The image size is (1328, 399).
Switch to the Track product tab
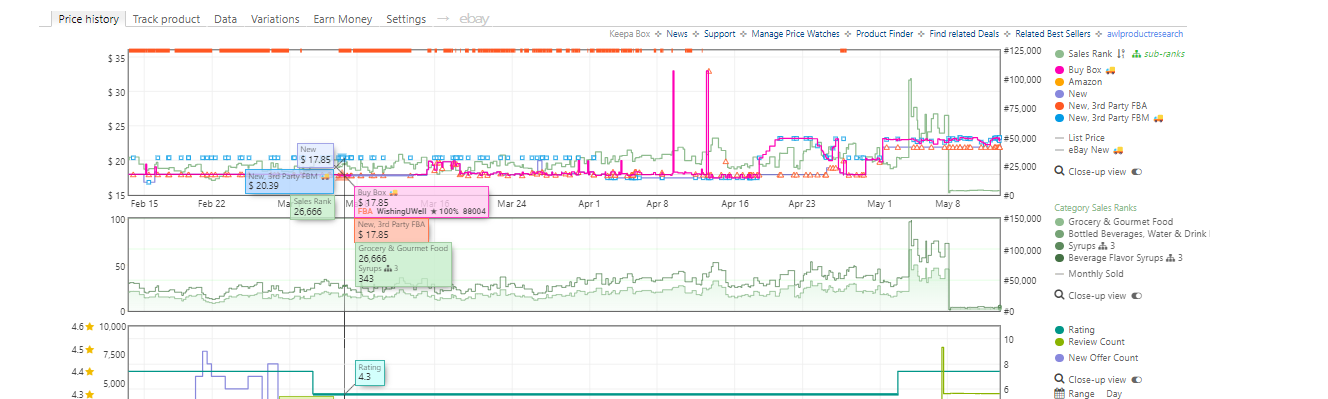(x=166, y=19)
